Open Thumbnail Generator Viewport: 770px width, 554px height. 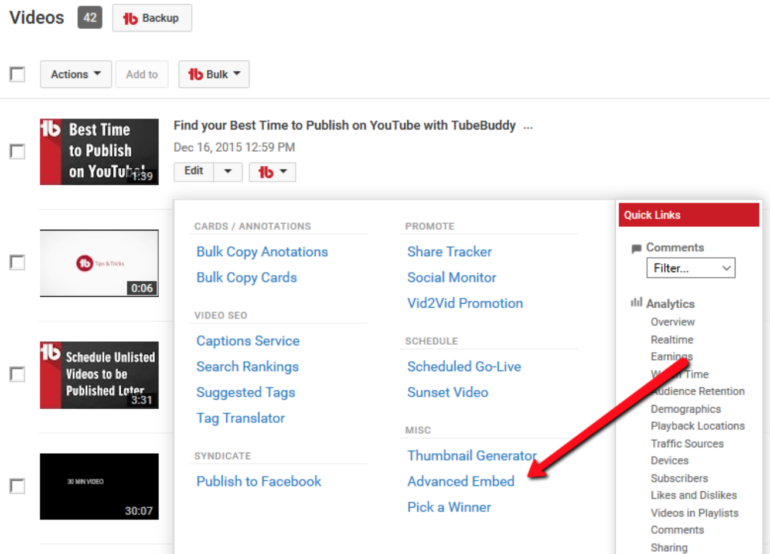(x=472, y=456)
